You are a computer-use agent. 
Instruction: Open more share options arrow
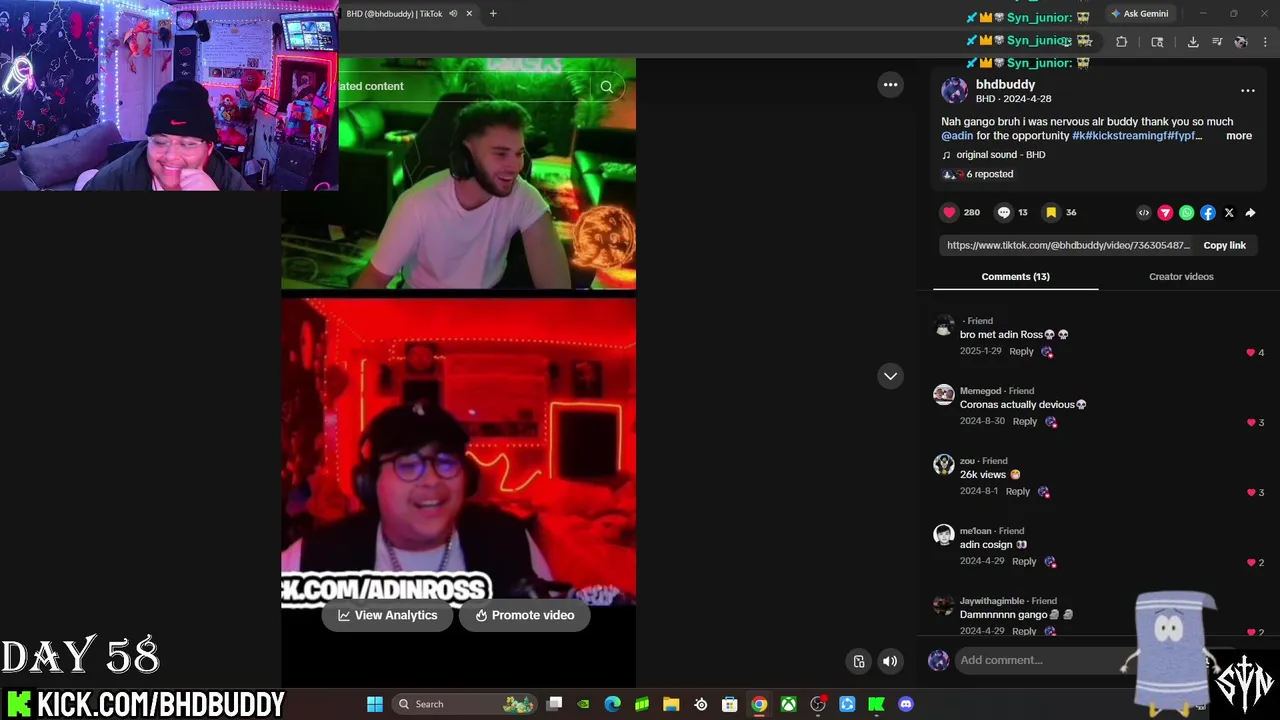click(1250, 213)
